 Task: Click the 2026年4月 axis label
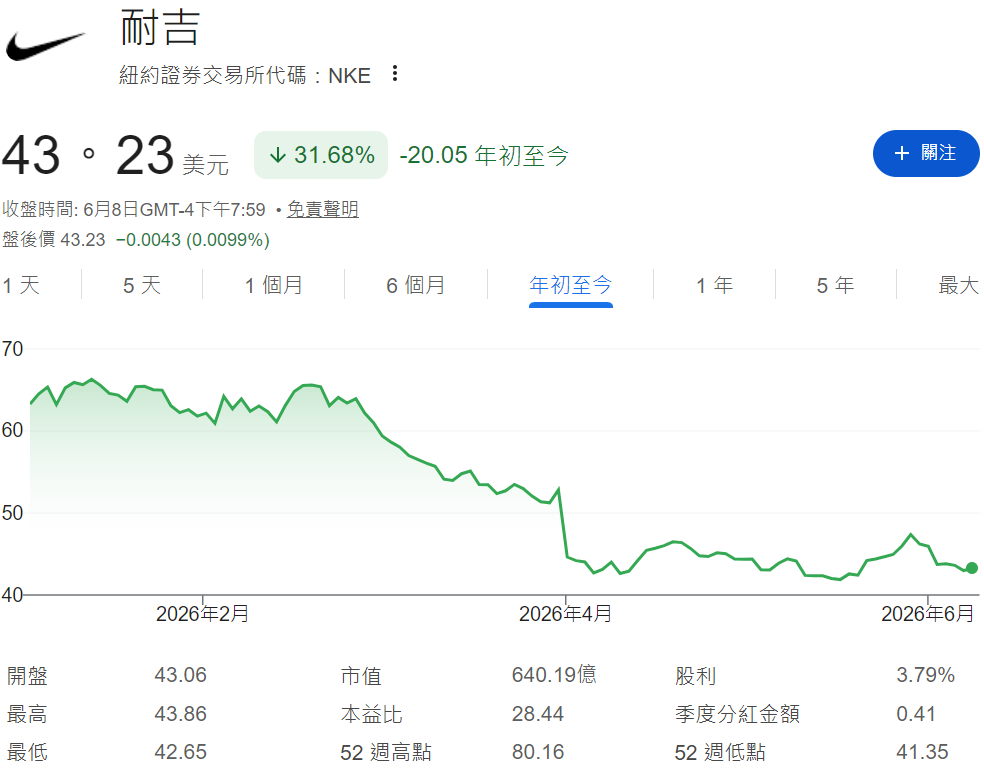click(x=565, y=613)
